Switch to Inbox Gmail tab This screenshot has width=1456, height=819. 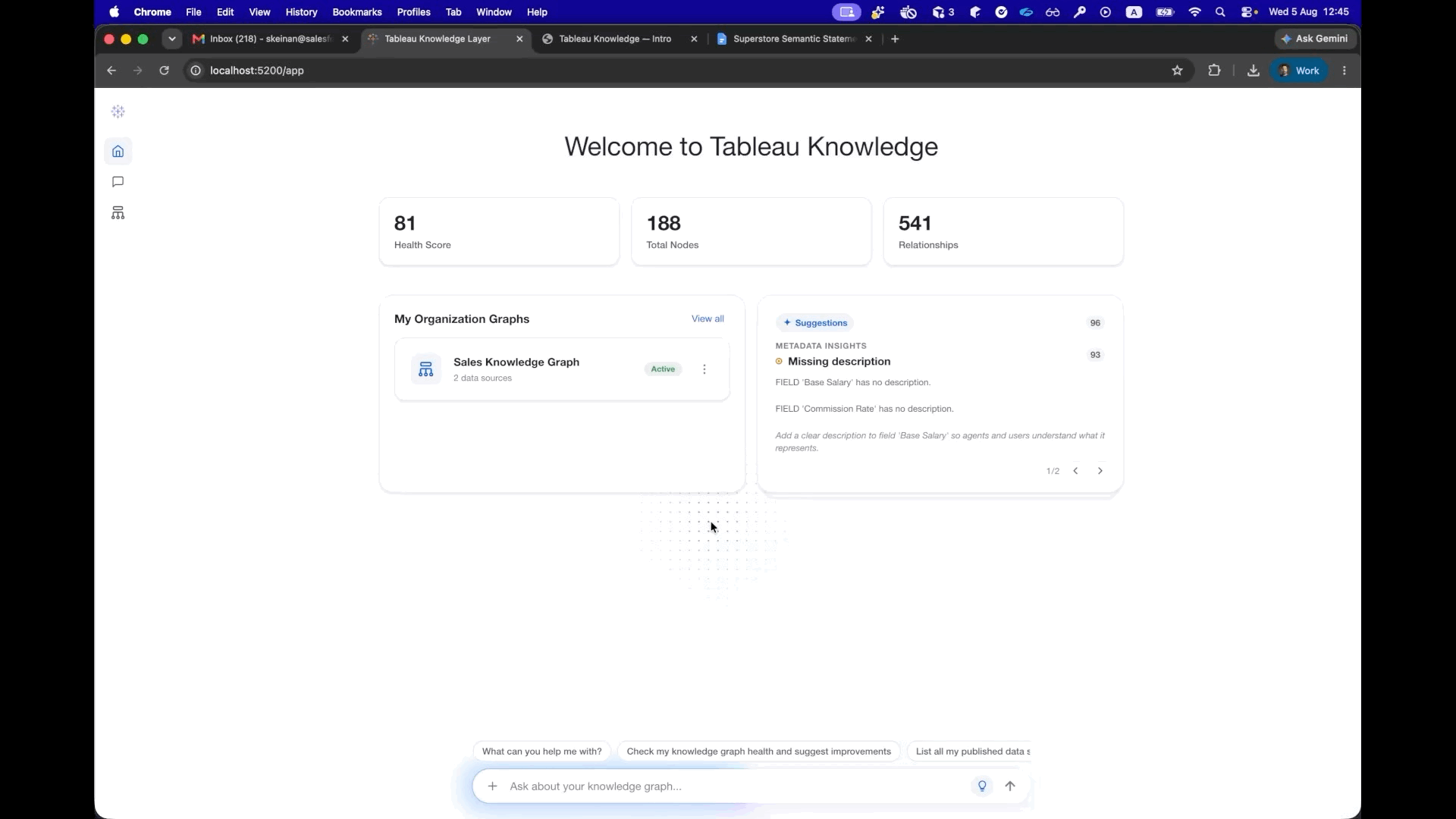(x=271, y=39)
